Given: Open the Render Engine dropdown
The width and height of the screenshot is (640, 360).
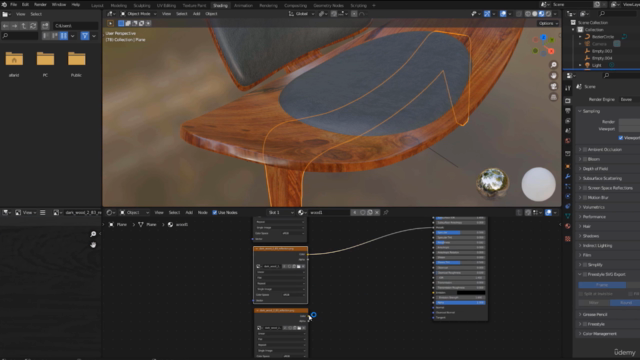Looking at the screenshot, I should coord(629,100).
